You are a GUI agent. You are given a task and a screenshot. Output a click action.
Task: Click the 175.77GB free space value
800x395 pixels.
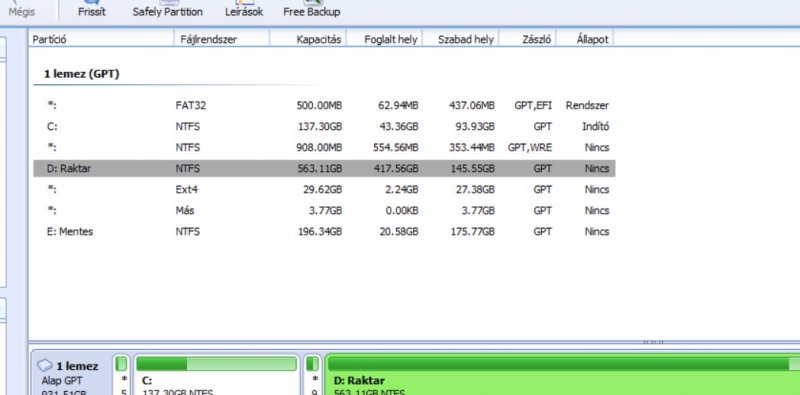(472, 231)
